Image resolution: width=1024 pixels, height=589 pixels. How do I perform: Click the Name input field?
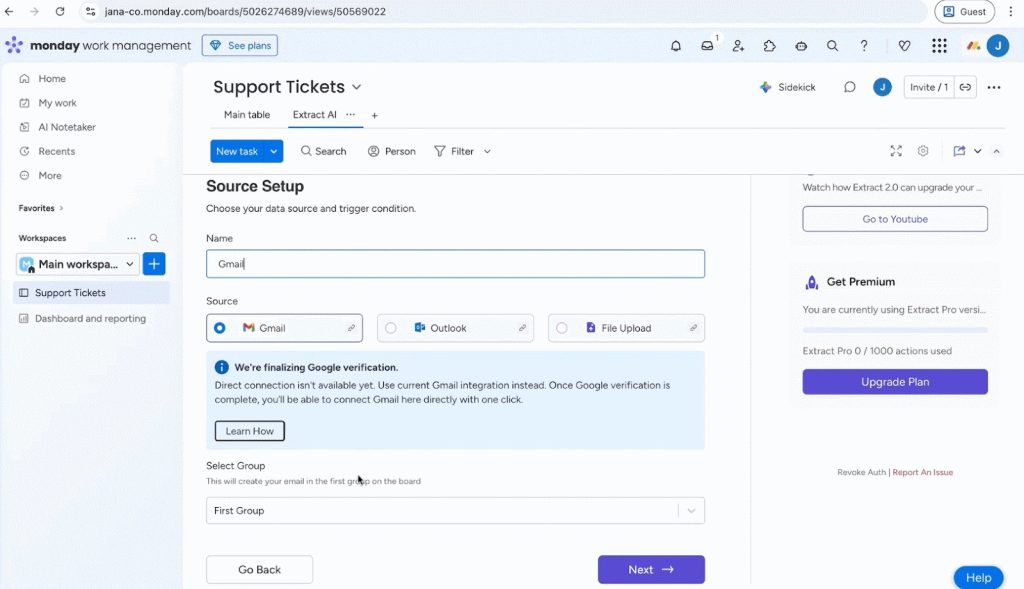point(455,264)
